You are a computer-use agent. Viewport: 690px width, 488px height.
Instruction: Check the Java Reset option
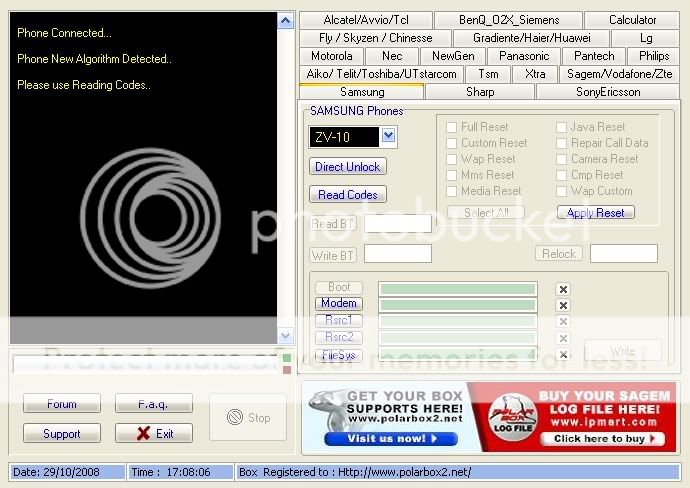click(561, 127)
